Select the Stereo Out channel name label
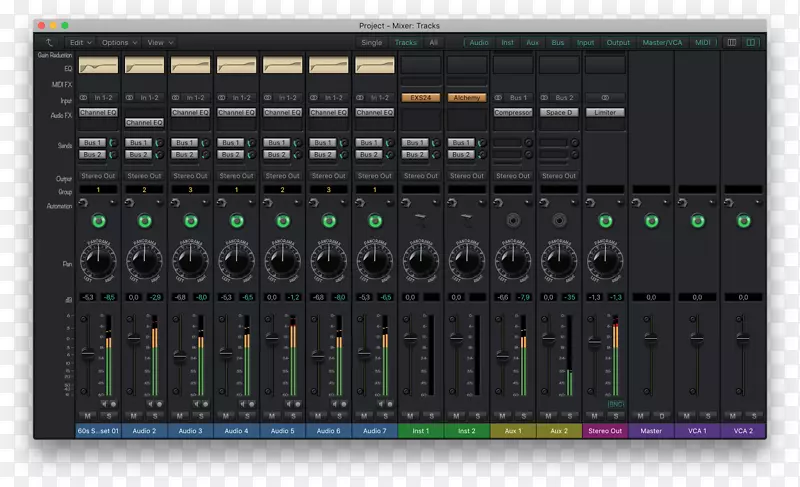The image size is (800, 487). [x=604, y=431]
